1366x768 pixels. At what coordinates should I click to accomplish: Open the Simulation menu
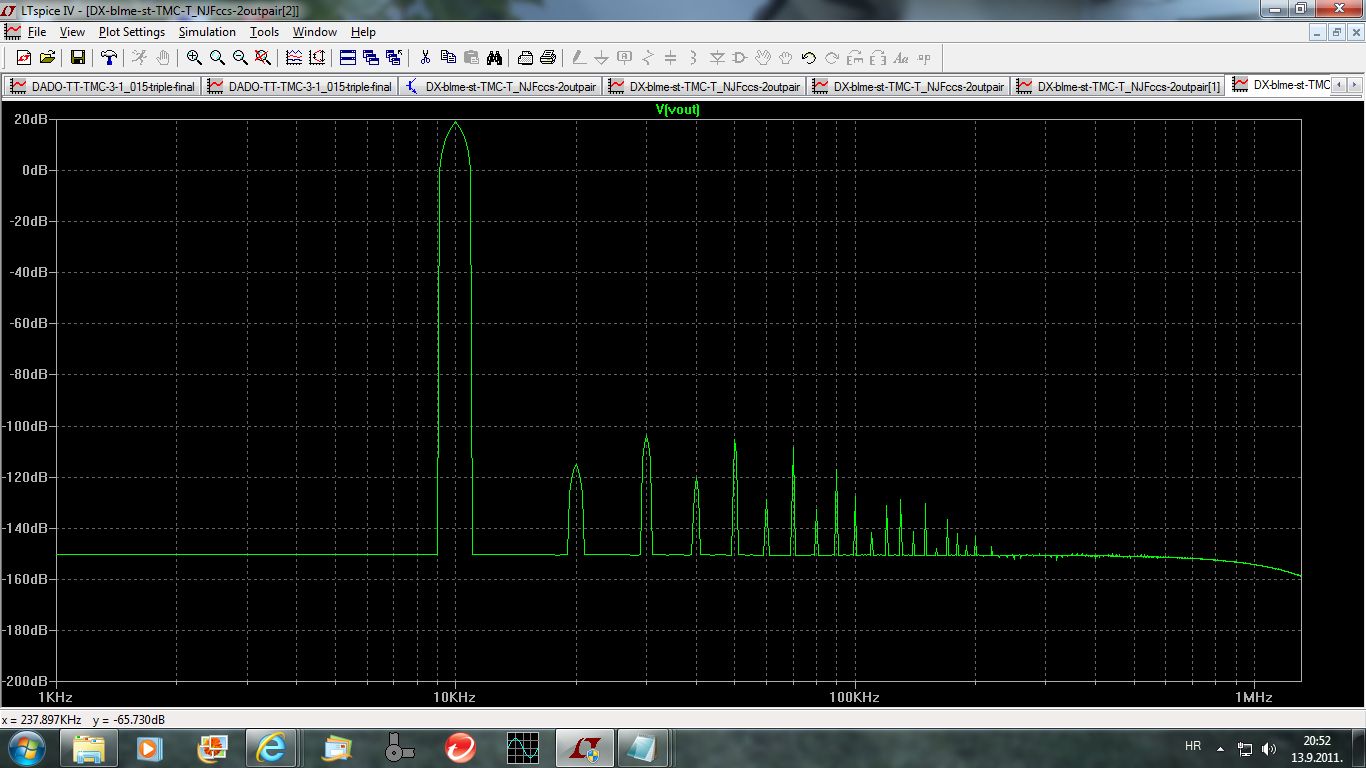pyautogui.click(x=207, y=32)
